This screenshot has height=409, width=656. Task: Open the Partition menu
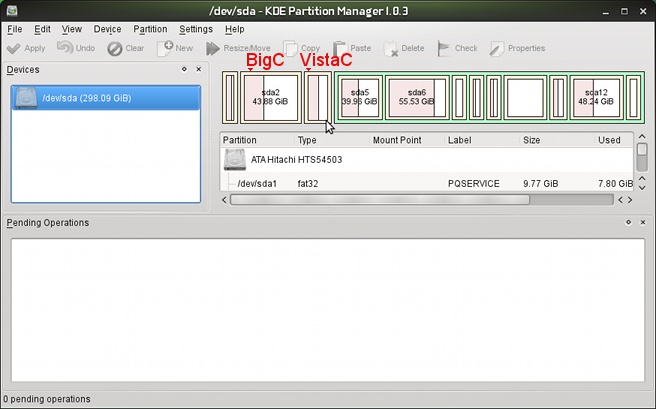pos(150,29)
